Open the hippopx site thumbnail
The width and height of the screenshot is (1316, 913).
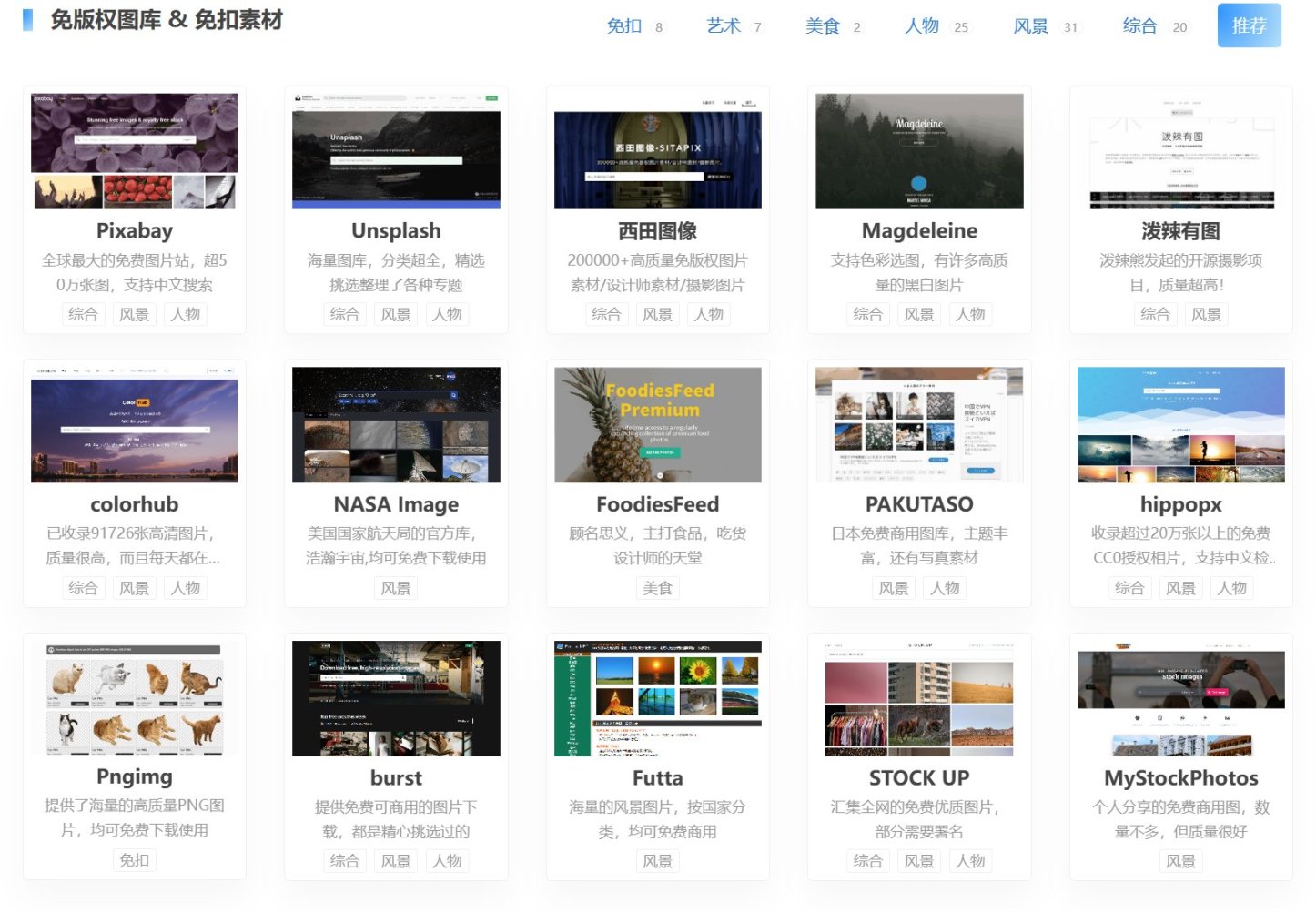point(1181,424)
